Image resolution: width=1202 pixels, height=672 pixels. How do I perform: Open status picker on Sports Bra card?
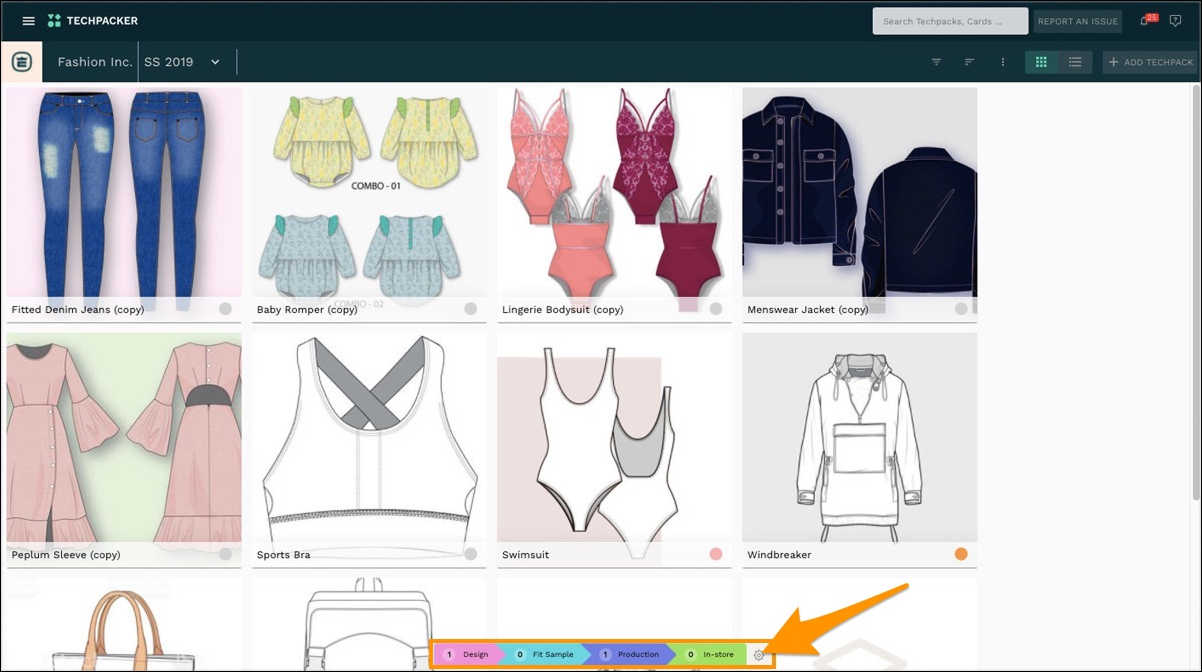(470, 554)
